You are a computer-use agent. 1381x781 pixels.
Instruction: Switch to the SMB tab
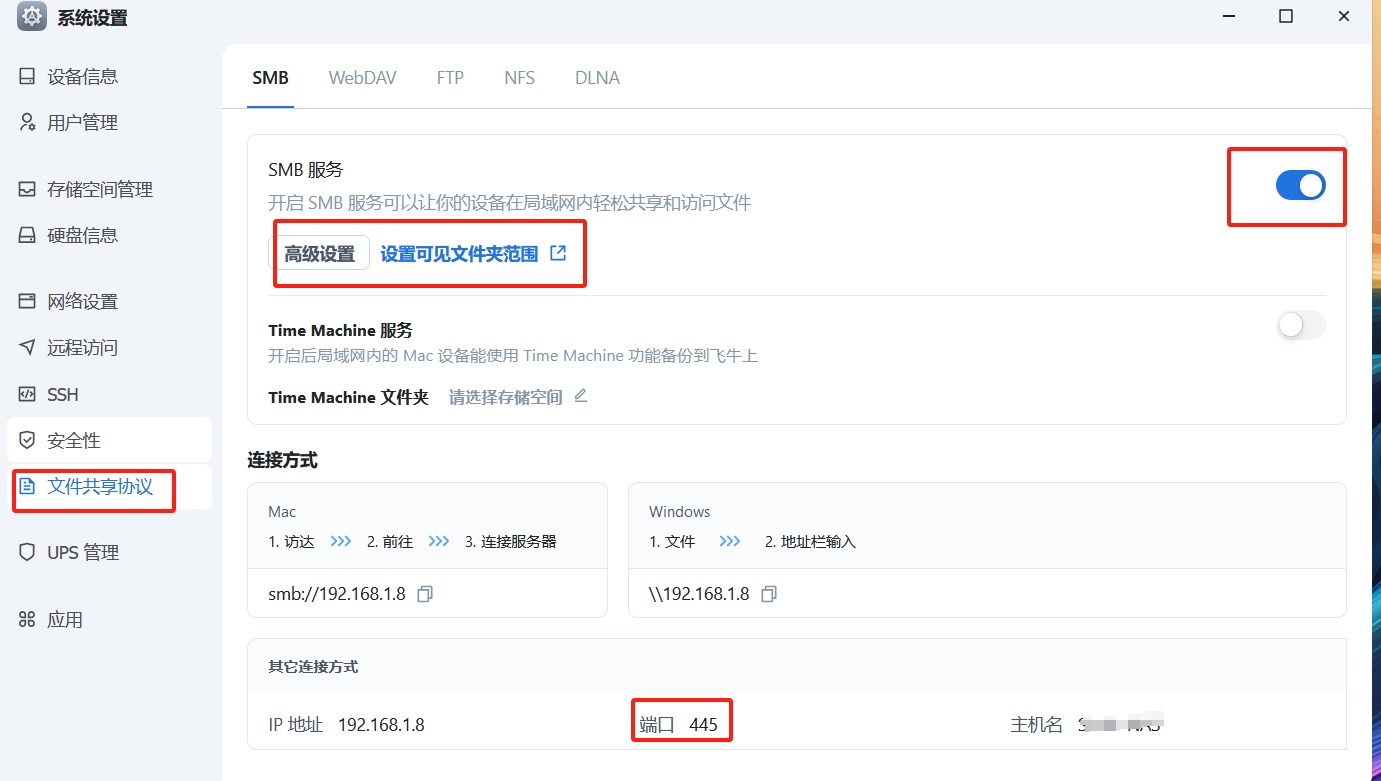[x=270, y=78]
